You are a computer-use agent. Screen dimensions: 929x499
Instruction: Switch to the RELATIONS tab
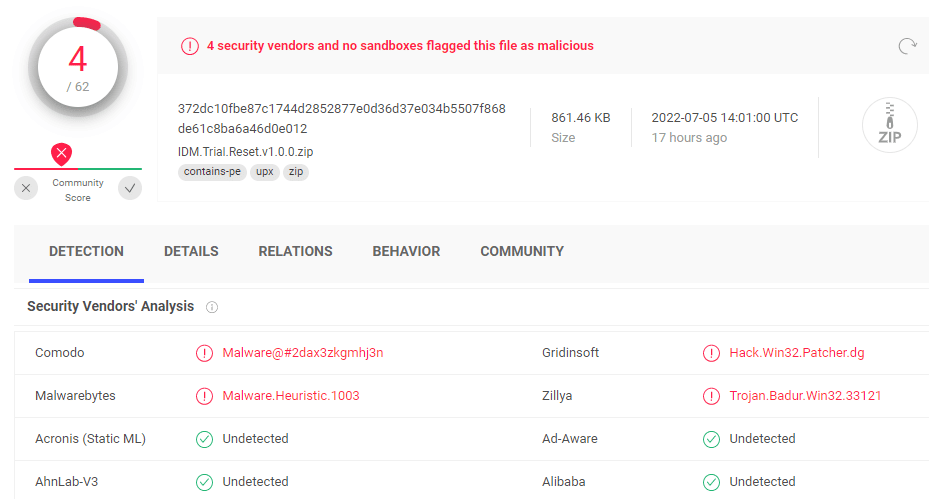coord(295,251)
